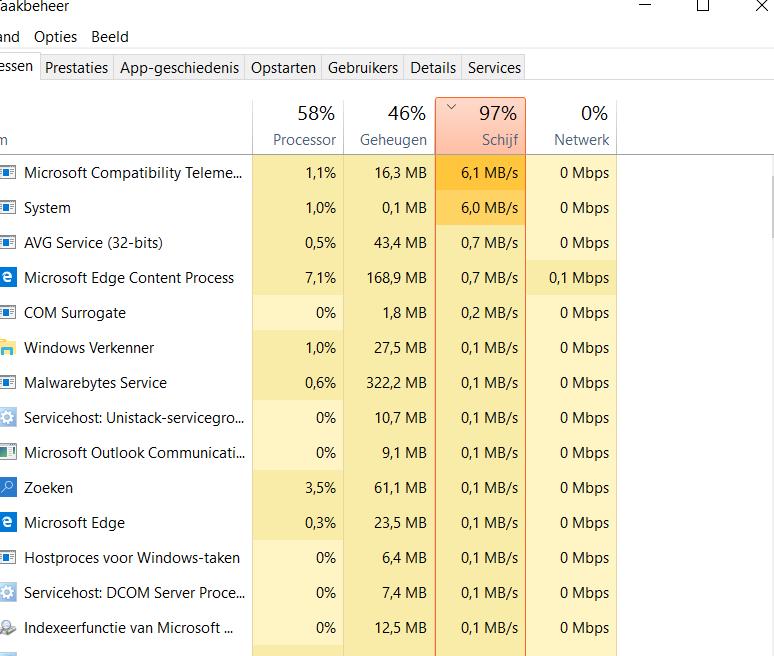Image resolution: width=774 pixels, height=656 pixels.
Task: Click the sort arrow in Schijf header
Action: (x=451, y=107)
